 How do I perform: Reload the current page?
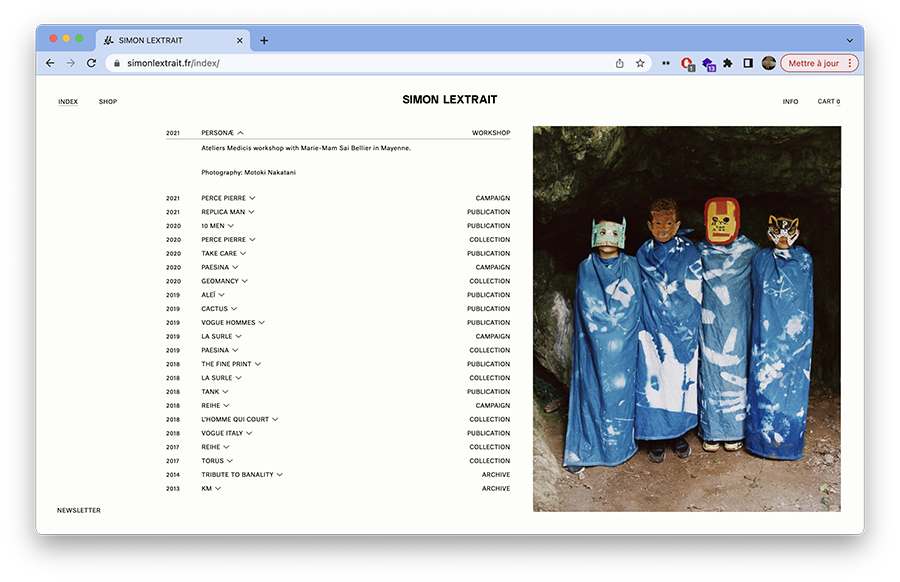[91, 63]
